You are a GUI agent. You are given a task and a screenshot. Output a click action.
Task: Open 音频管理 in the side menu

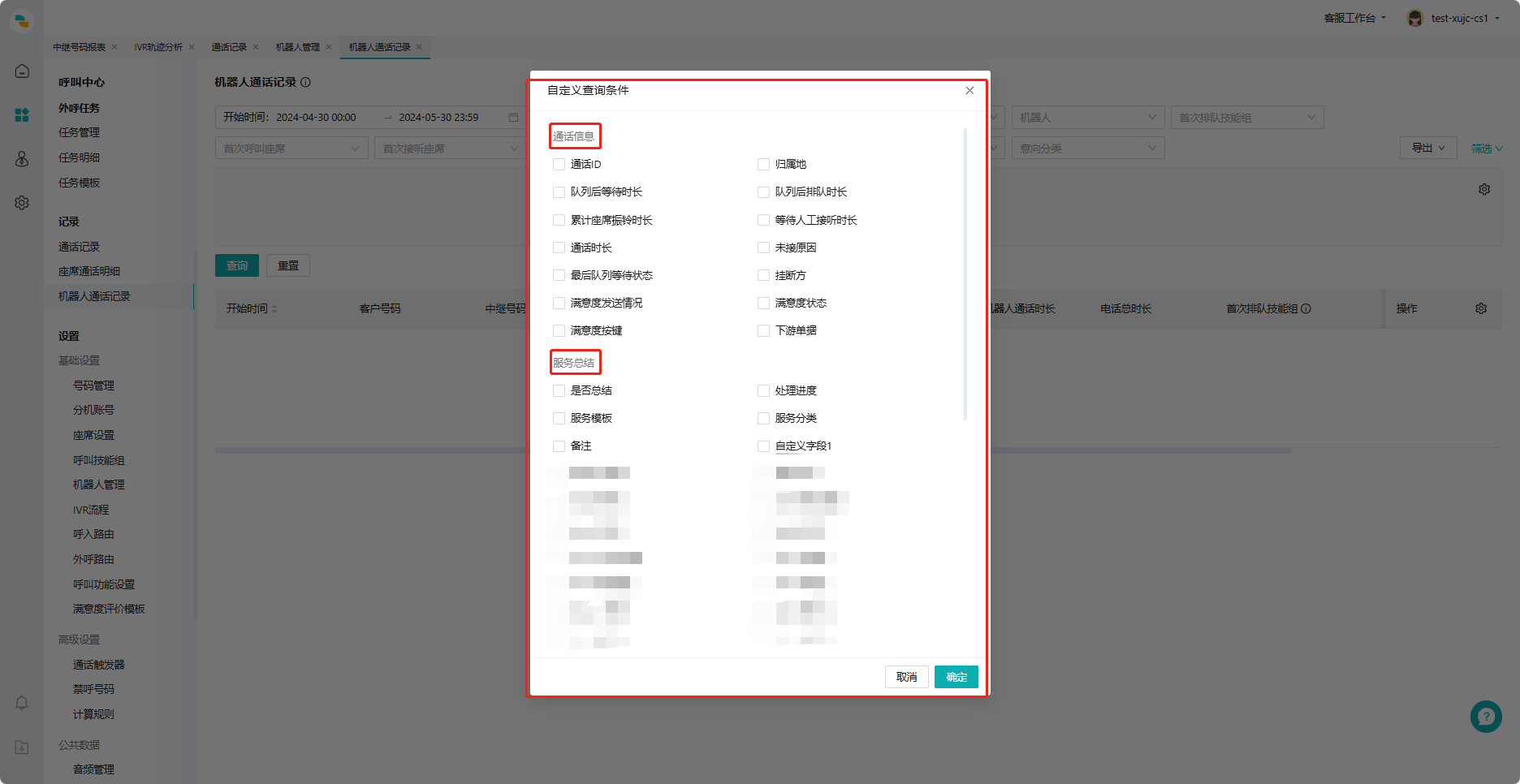click(93, 769)
